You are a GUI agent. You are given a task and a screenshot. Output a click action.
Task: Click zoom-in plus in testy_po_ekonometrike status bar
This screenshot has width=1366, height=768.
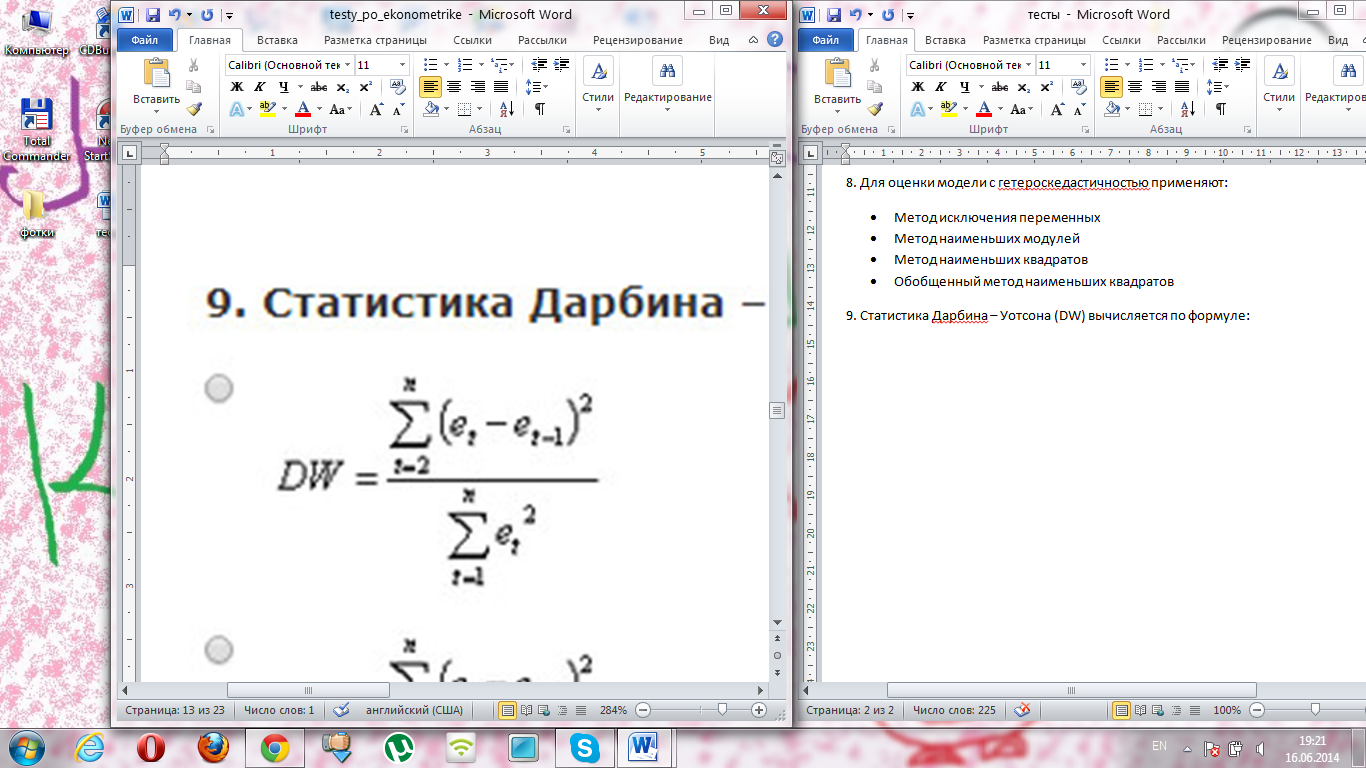coord(759,710)
